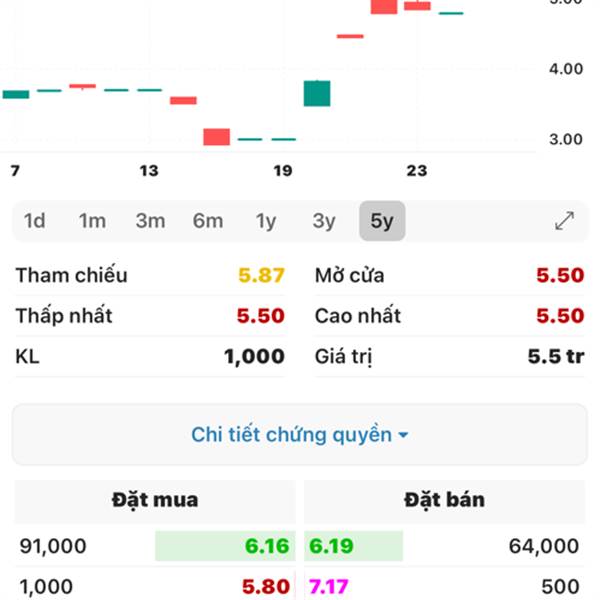Expand the chart to fullscreen

(x=564, y=221)
